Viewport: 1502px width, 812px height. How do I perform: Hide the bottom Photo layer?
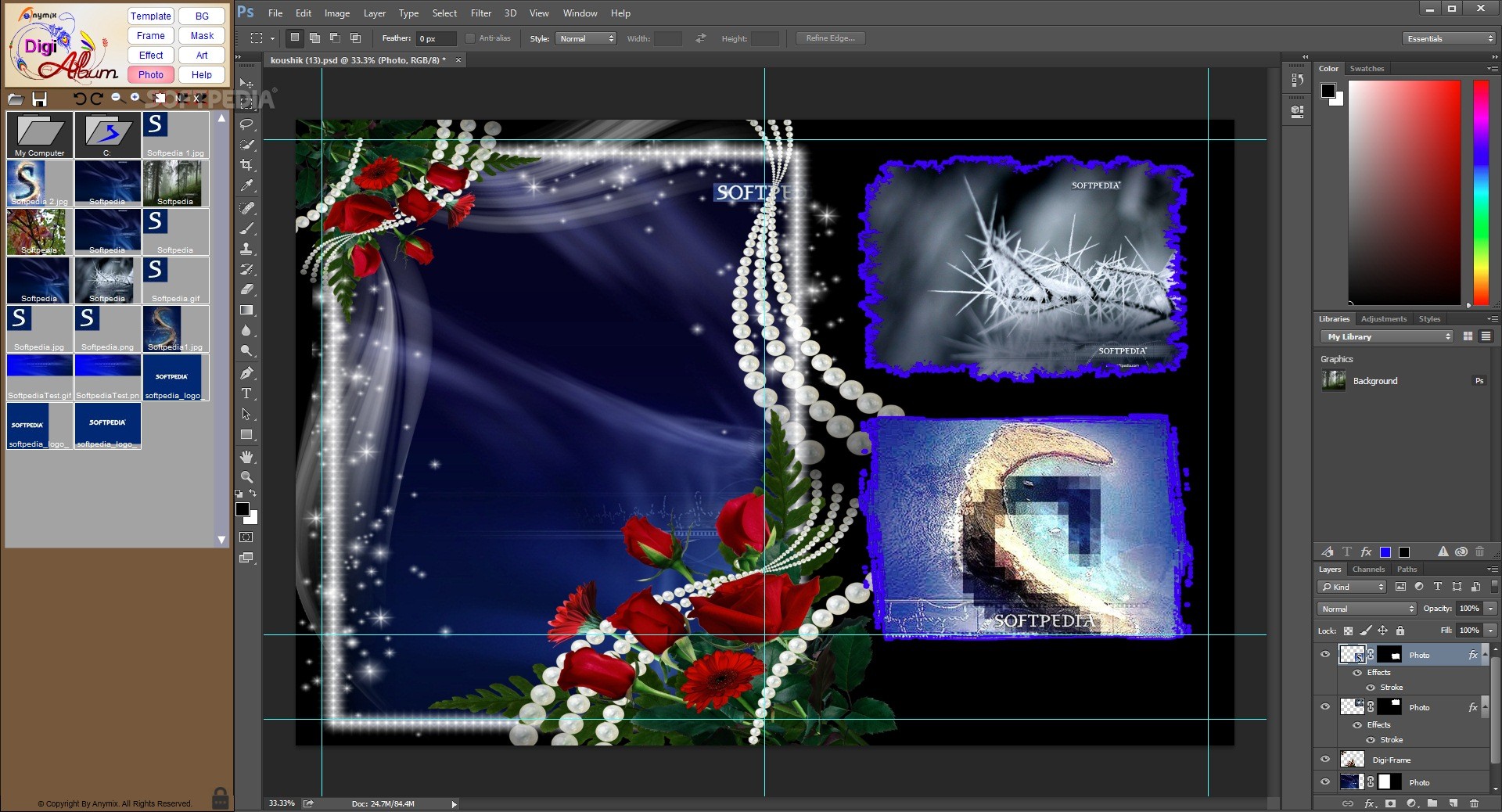1325,782
